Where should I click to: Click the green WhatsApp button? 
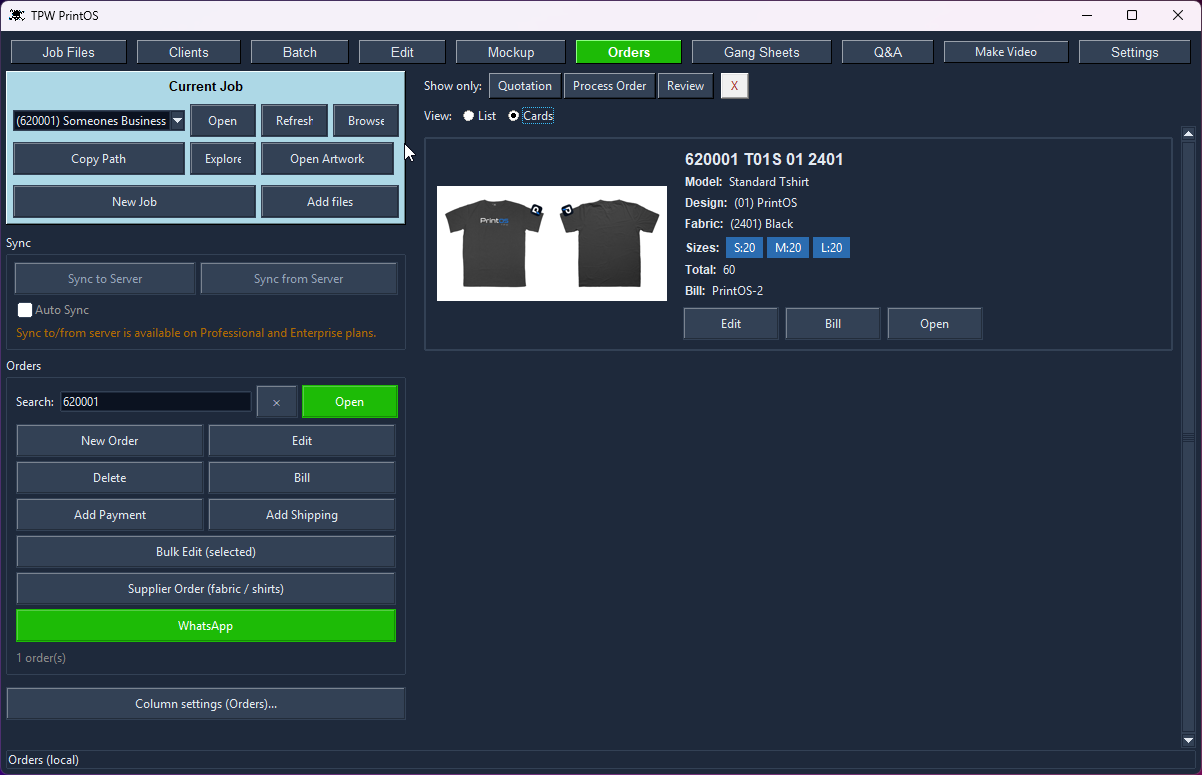pos(206,626)
